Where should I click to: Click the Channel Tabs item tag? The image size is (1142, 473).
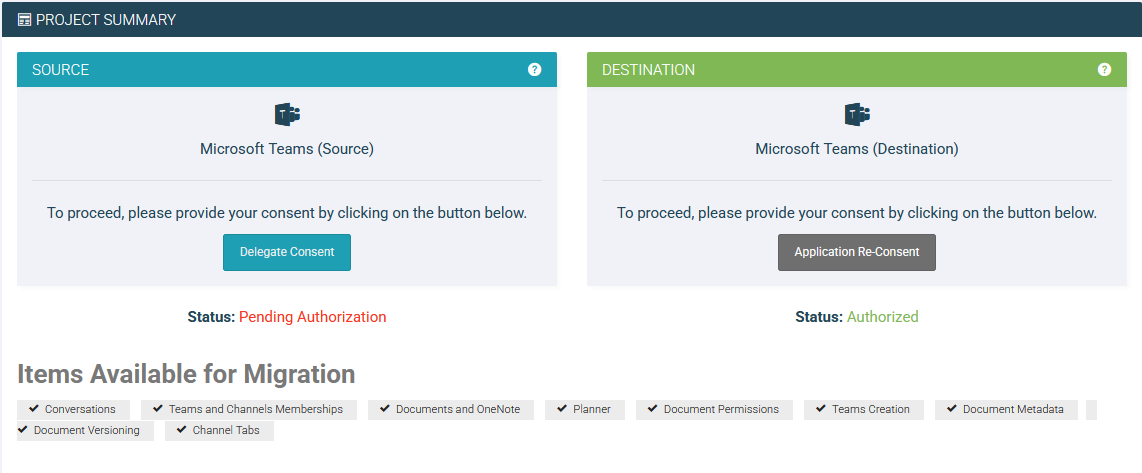pyautogui.click(x=219, y=431)
